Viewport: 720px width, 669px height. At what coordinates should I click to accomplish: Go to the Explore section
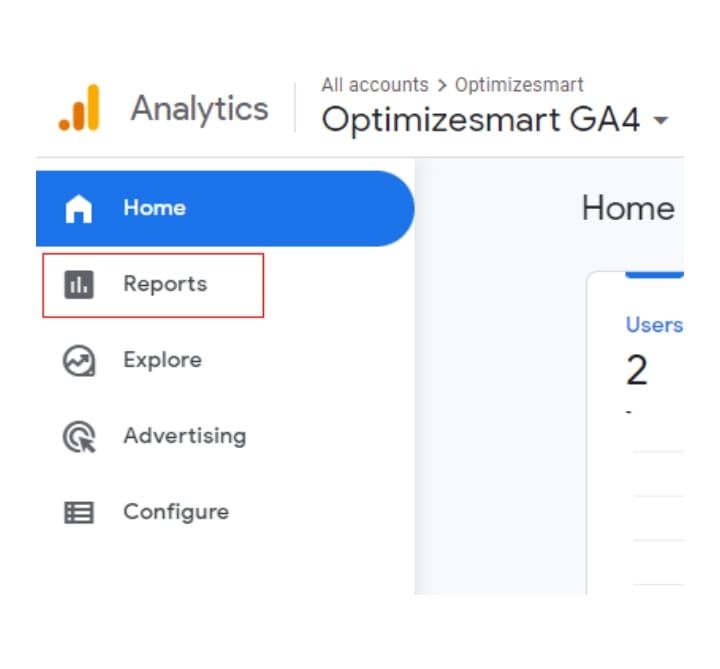tap(163, 360)
